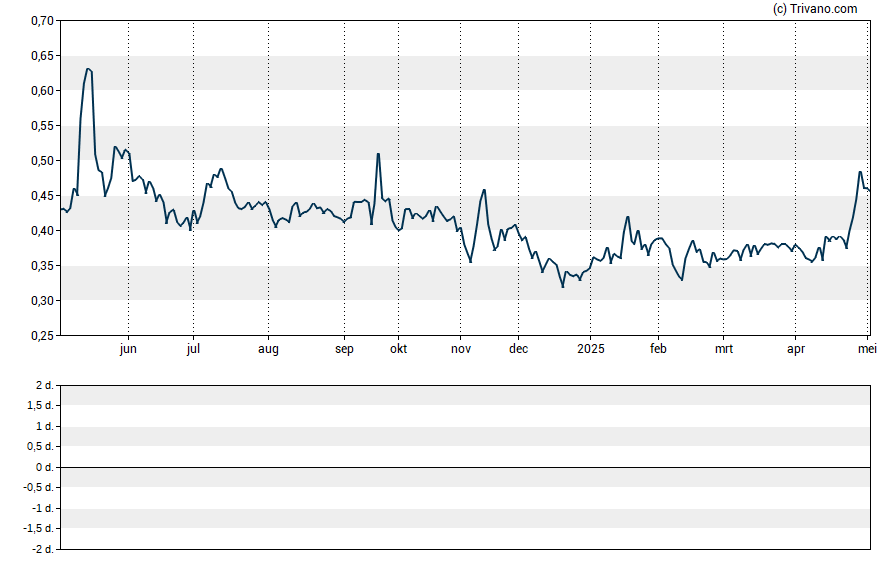Click the 'mei' month label on x-axis
This screenshot has width=888, height=565.
click(867, 349)
